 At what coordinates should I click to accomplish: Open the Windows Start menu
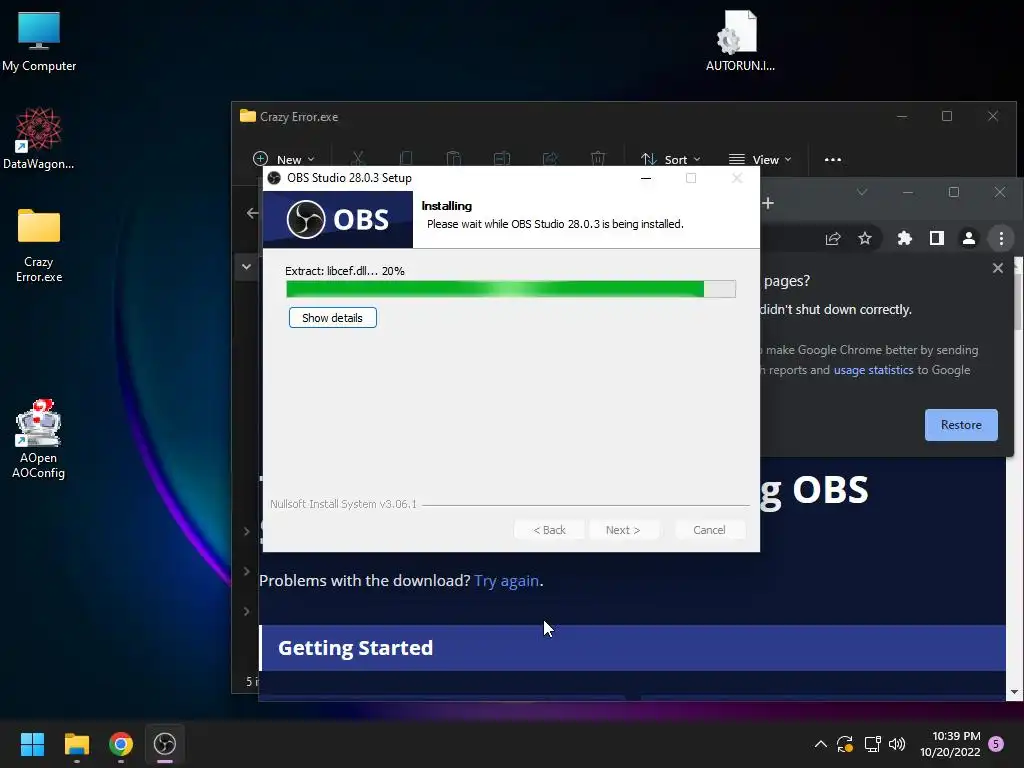pyautogui.click(x=32, y=744)
